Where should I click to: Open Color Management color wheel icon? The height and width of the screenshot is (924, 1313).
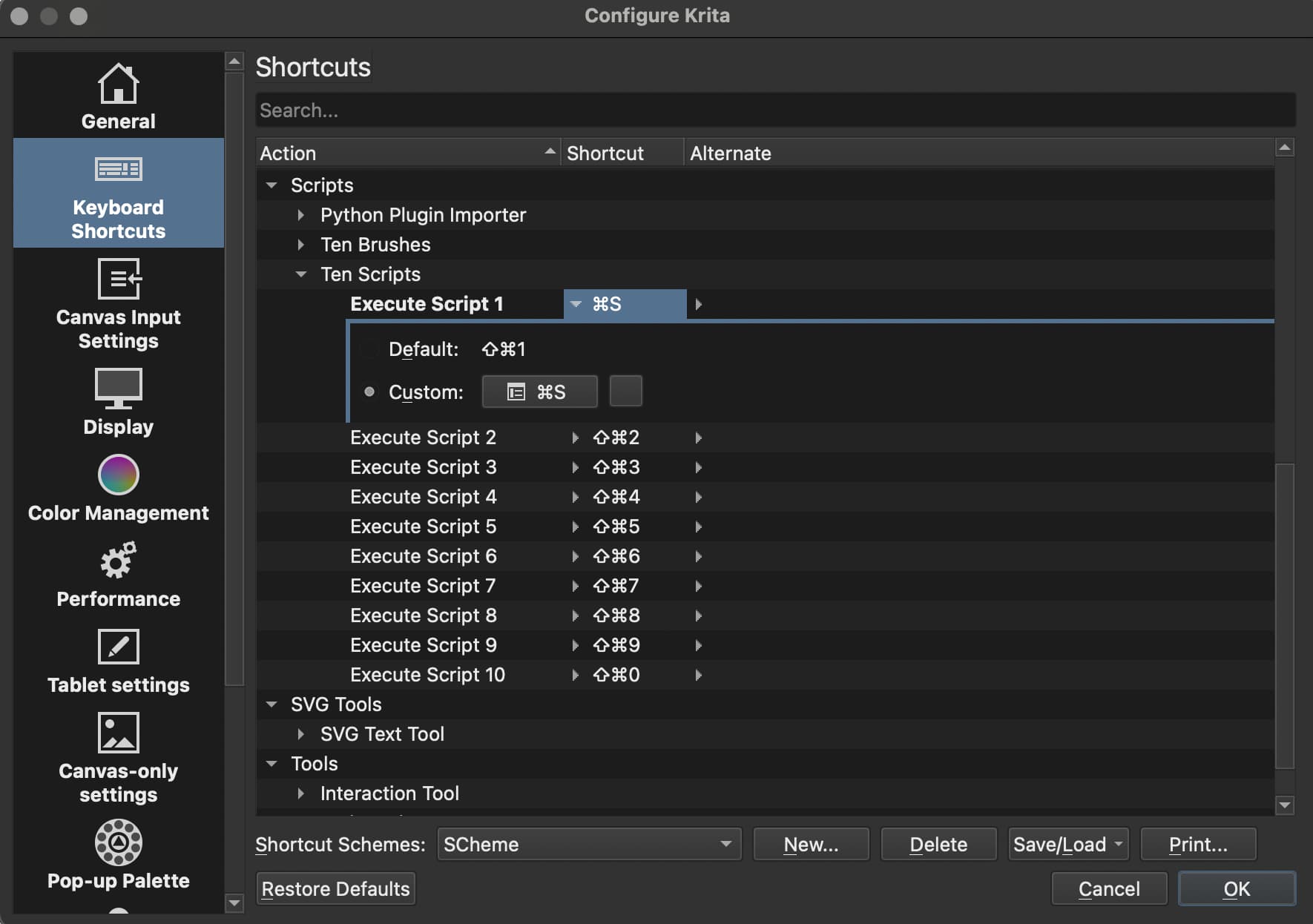point(118,475)
